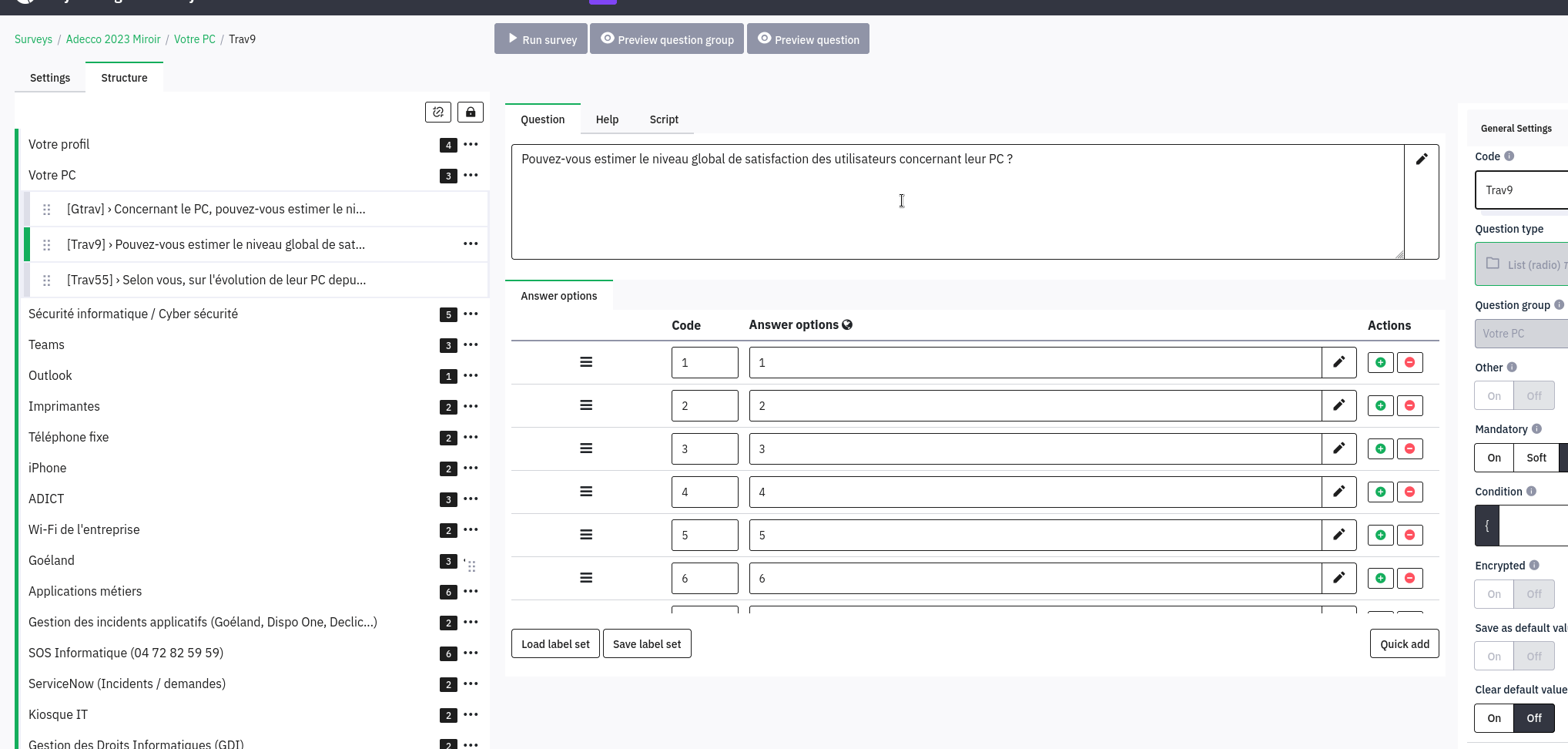This screenshot has width=1568, height=749.
Task: Click the Quick add button
Action: (1404, 644)
